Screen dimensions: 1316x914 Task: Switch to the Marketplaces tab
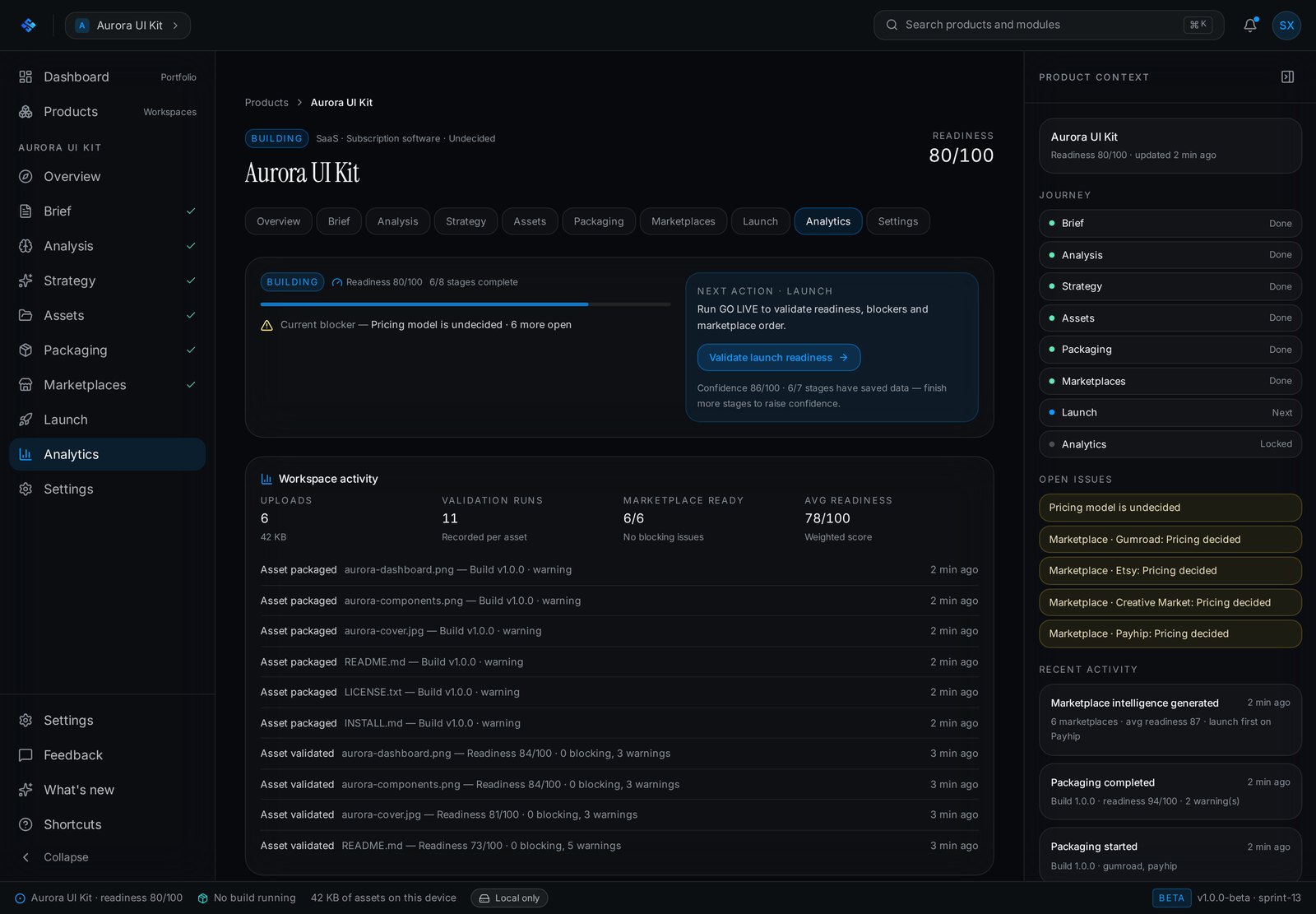tap(683, 221)
